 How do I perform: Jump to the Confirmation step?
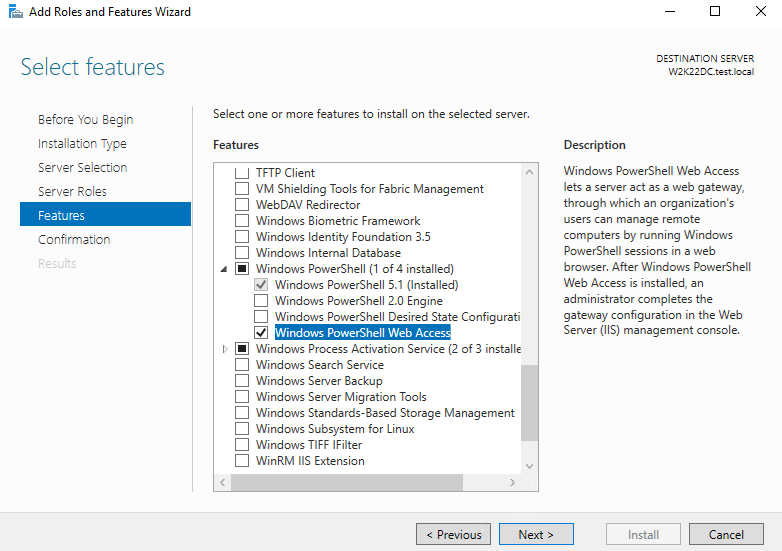click(x=74, y=239)
